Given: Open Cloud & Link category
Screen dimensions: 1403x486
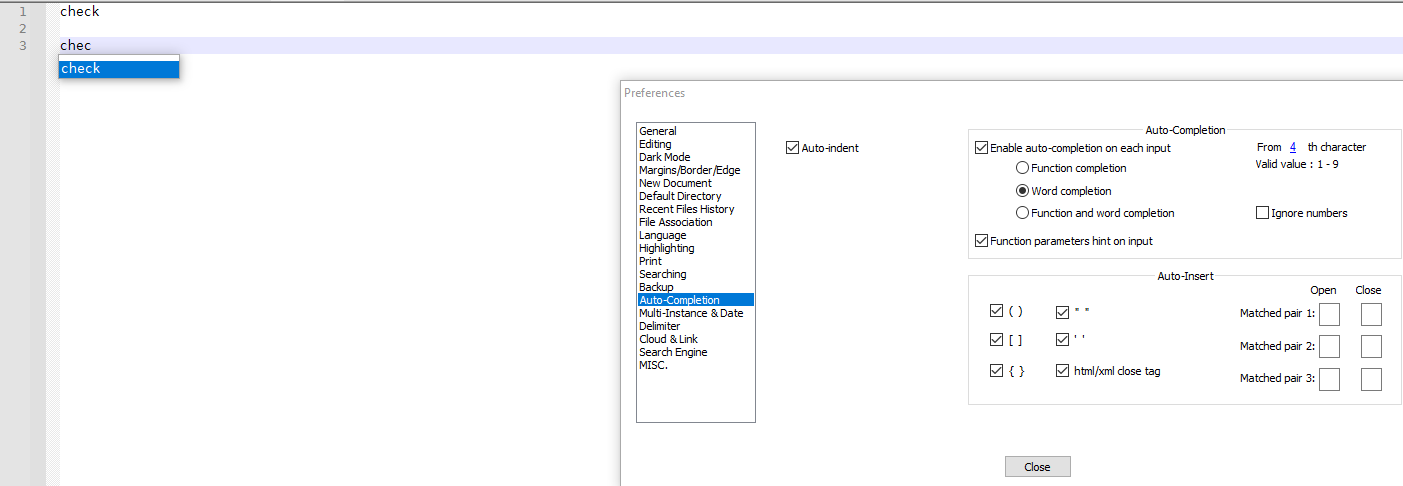Looking at the screenshot, I should [x=669, y=339].
